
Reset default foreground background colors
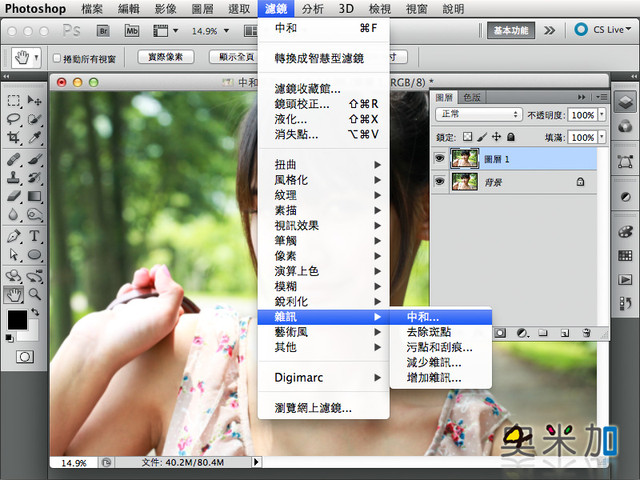coord(9,338)
